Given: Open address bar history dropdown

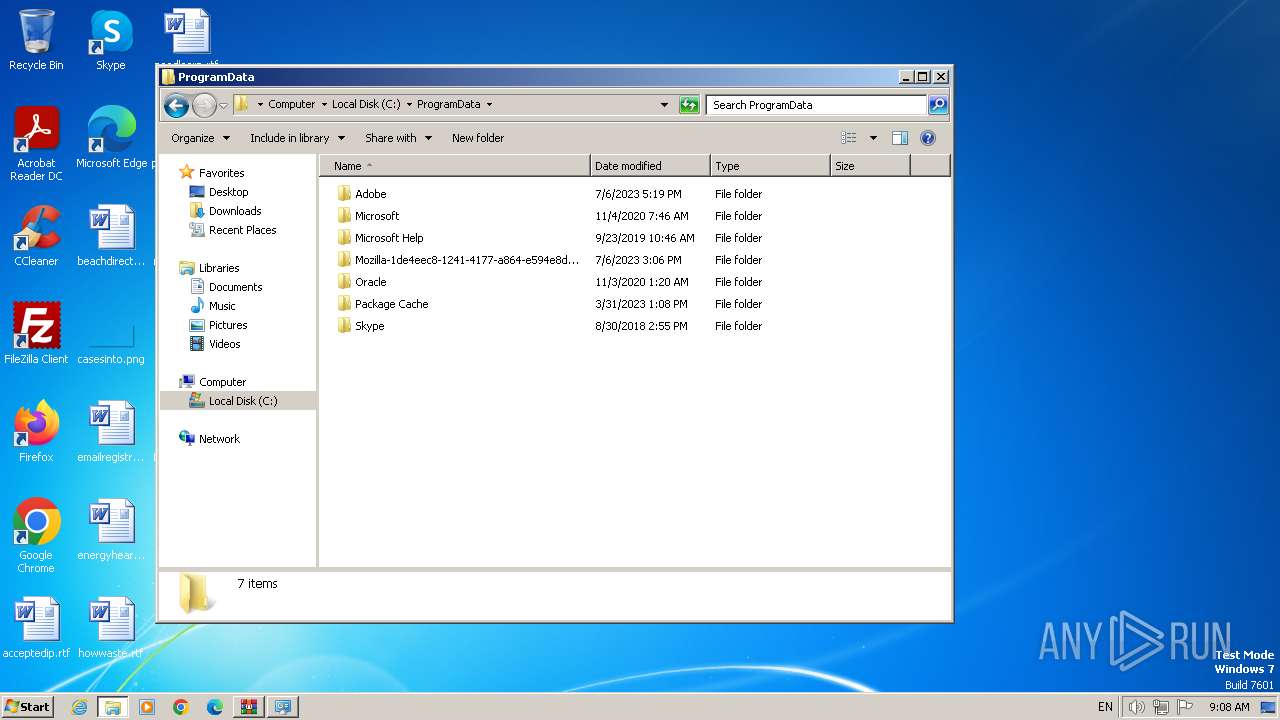Looking at the screenshot, I should pos(664,104).
